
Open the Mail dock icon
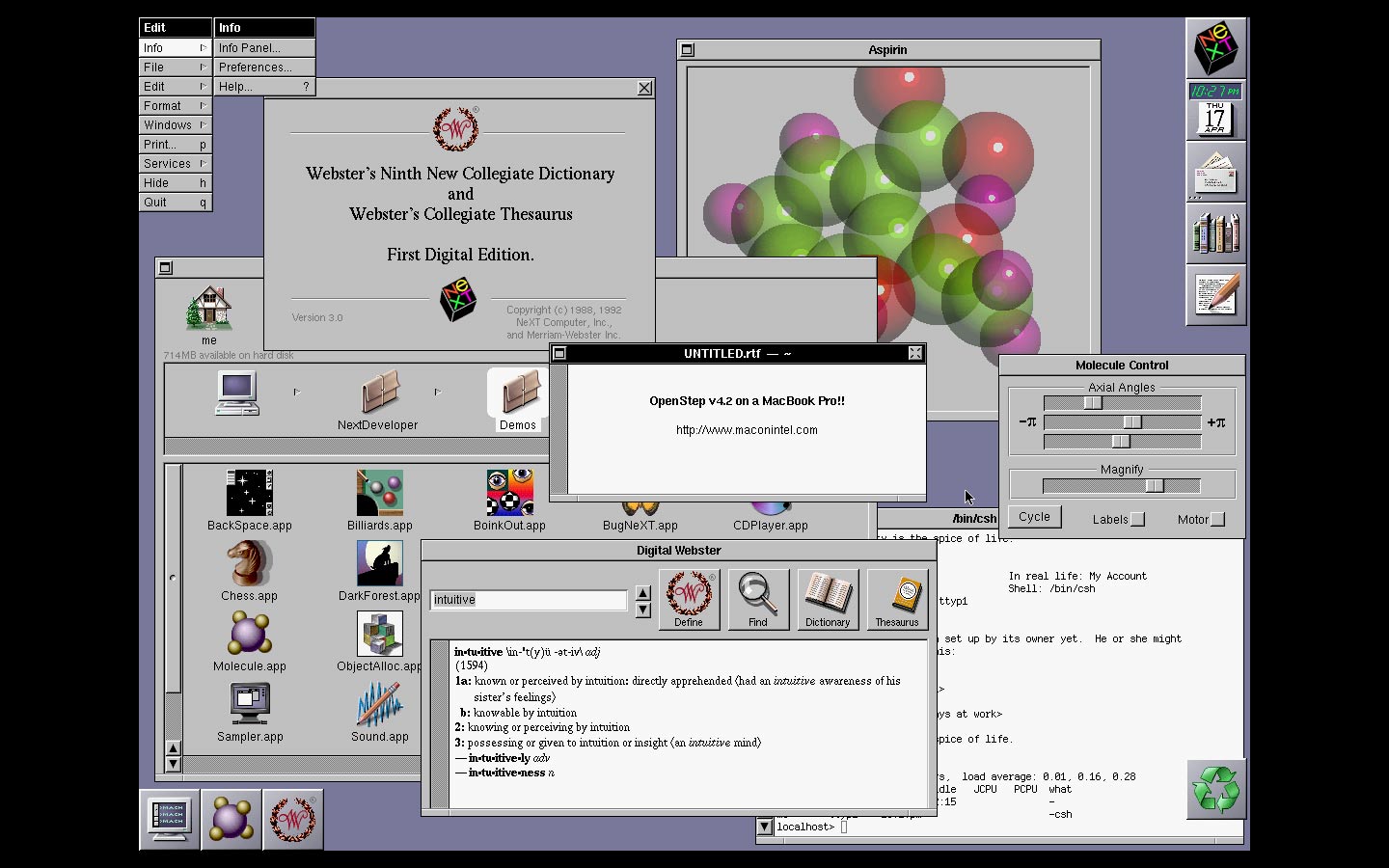(x=1215, y=172)
